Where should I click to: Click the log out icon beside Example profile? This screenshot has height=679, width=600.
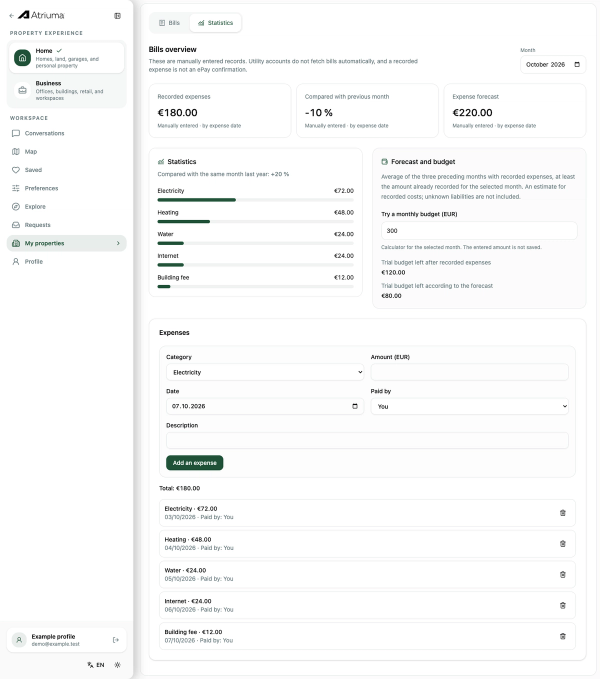tap(116, 640)
